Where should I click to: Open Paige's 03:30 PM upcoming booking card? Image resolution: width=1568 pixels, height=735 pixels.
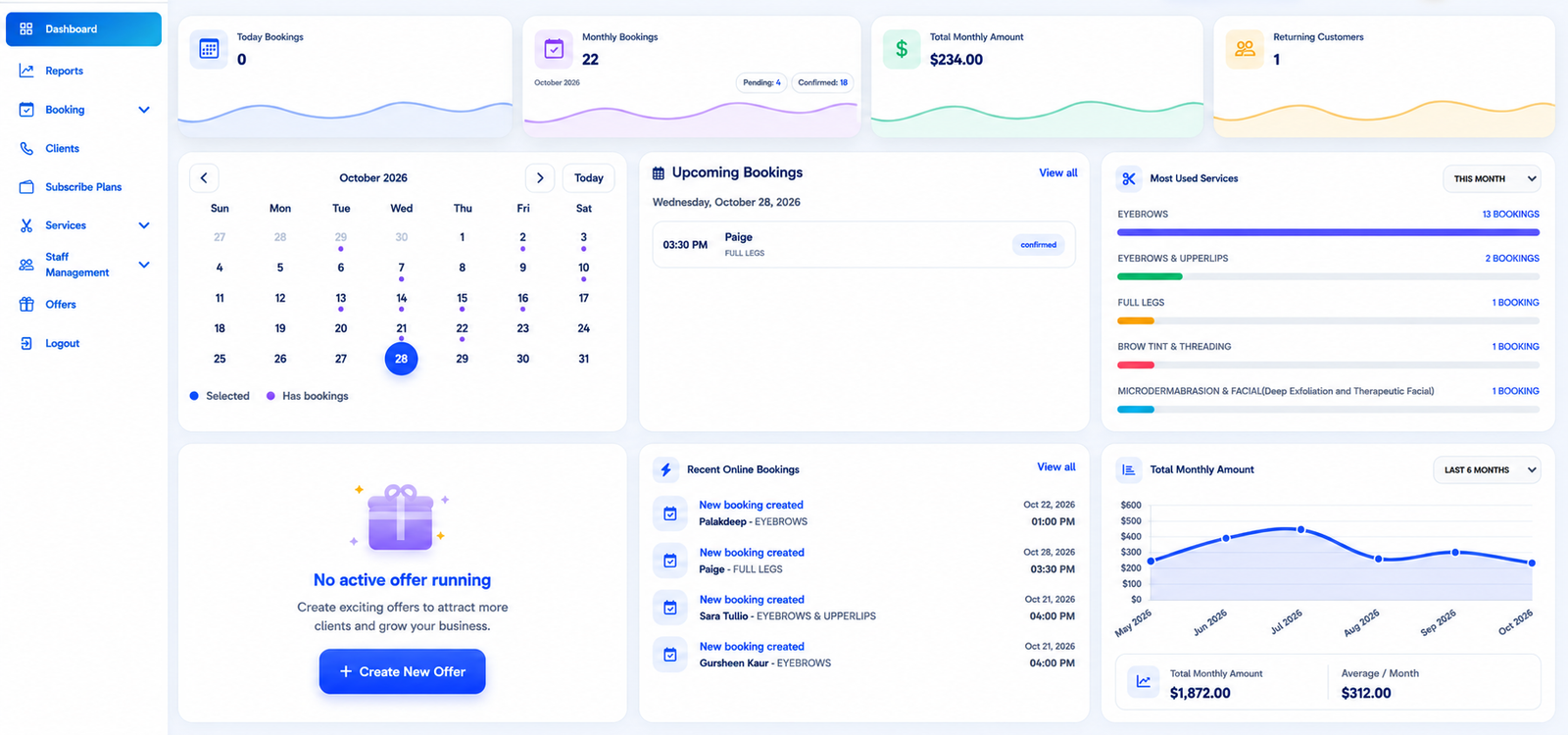(864, 244)
